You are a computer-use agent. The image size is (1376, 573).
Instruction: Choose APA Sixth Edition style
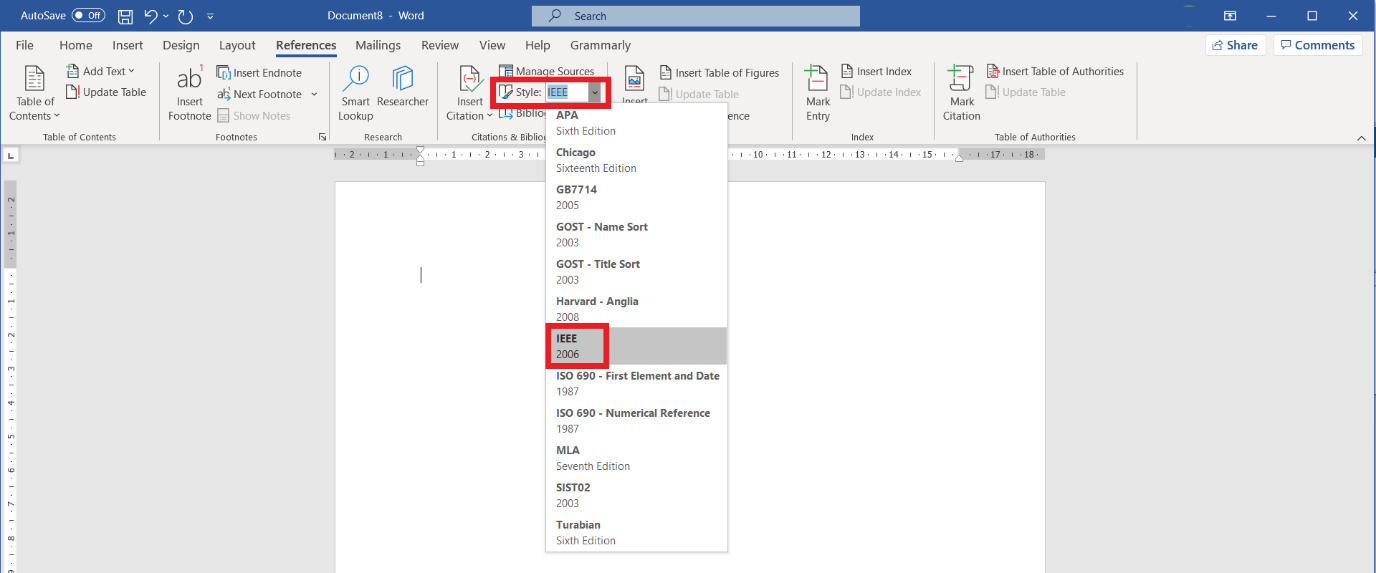(x=636, y=123)
